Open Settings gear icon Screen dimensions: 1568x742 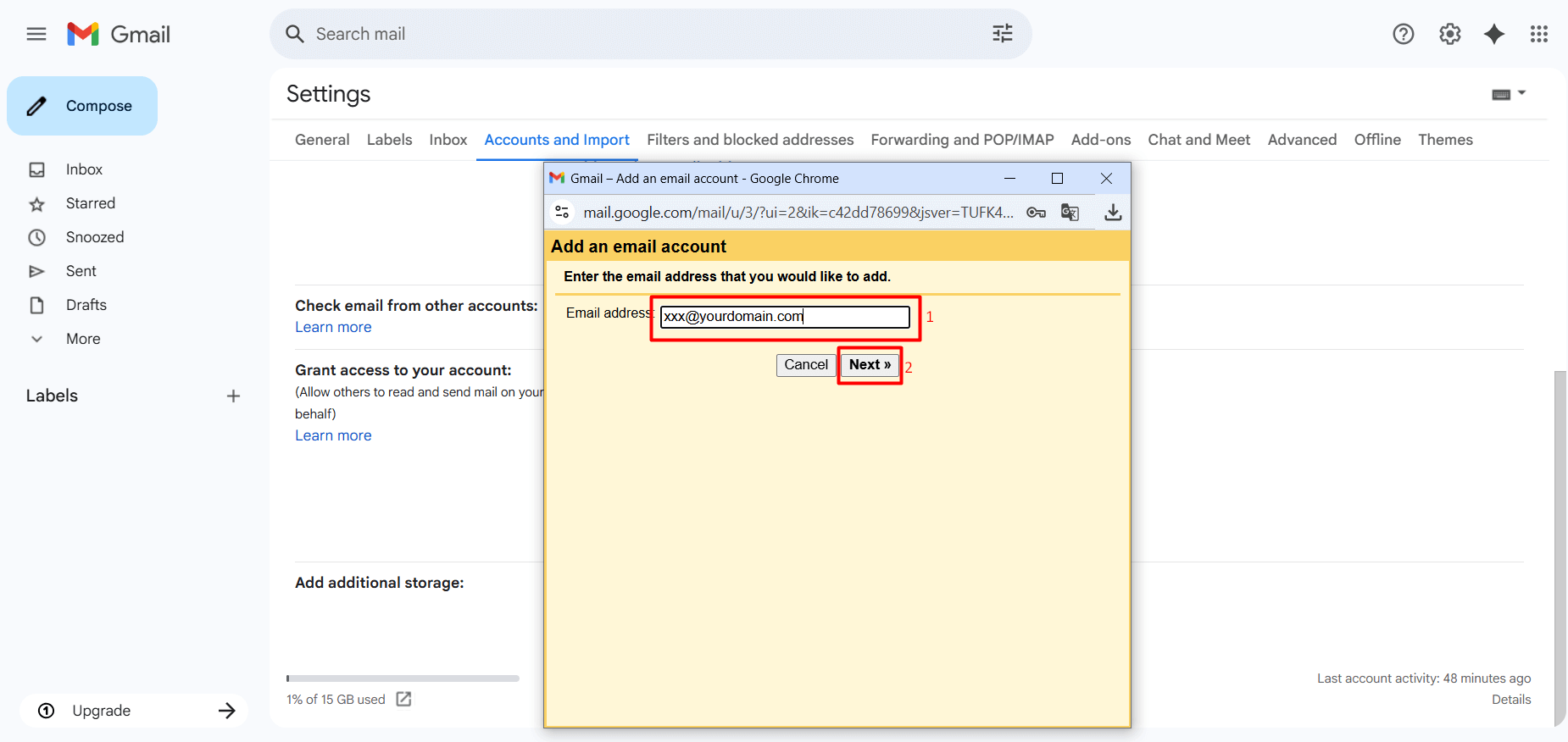pyautogui.click(x=1450, y=34)
